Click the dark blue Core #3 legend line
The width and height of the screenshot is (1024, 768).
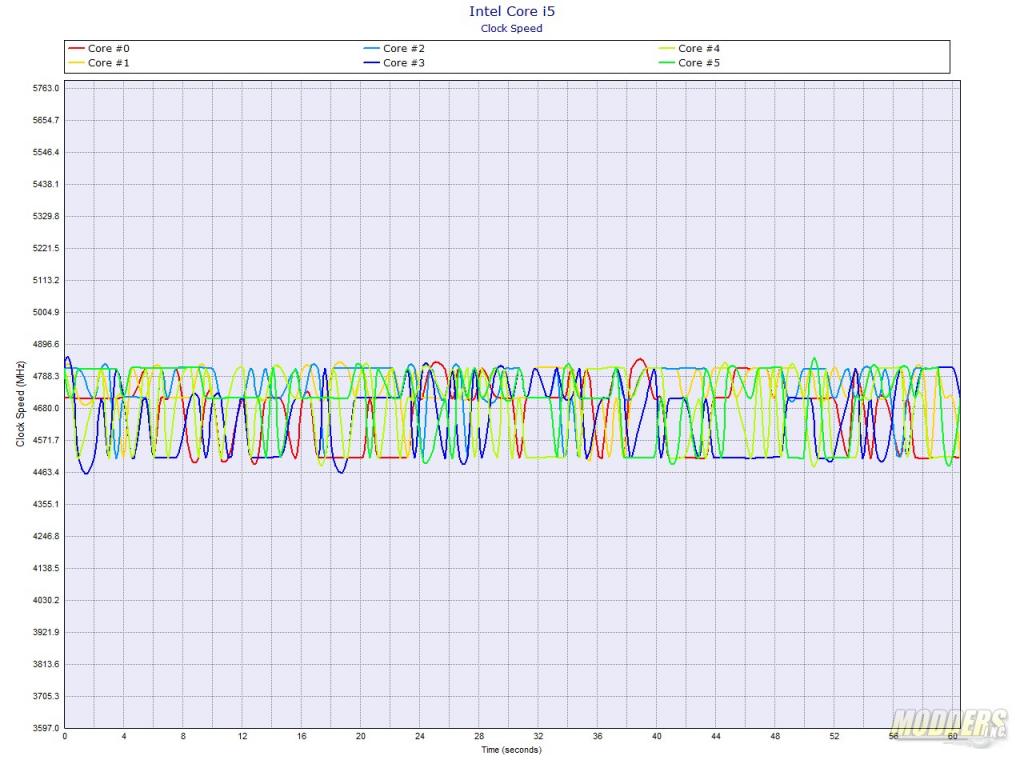(372, 63)
